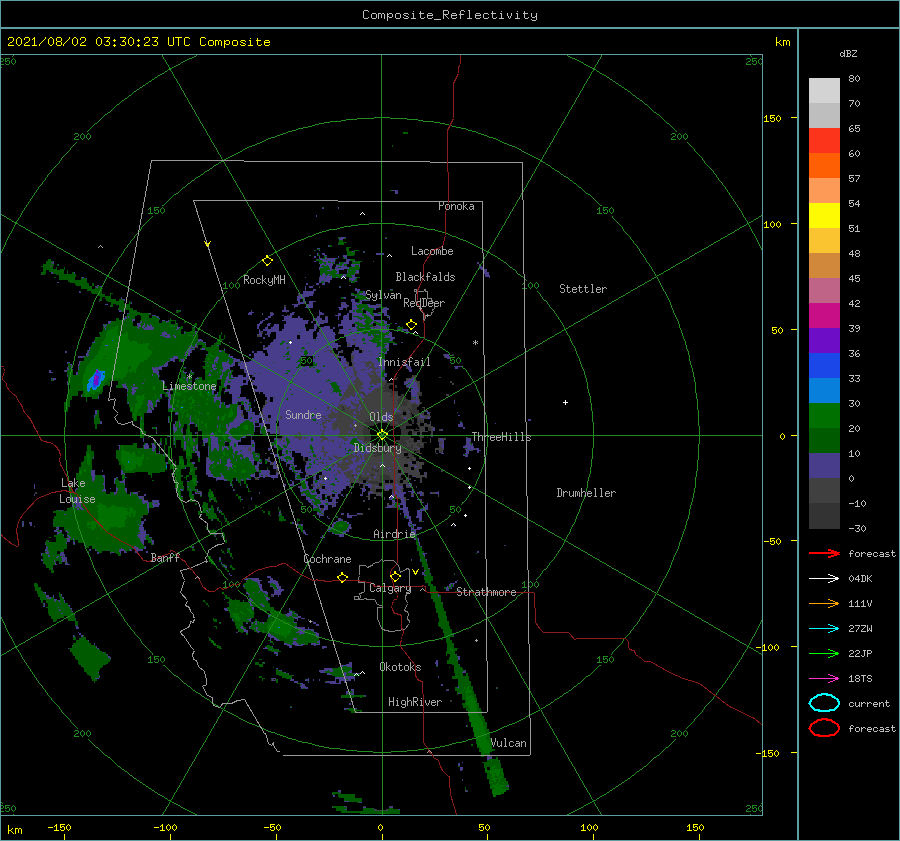
Task: Click the Innisfail city label
Action: pyautogui.click(x=404, y=362)
